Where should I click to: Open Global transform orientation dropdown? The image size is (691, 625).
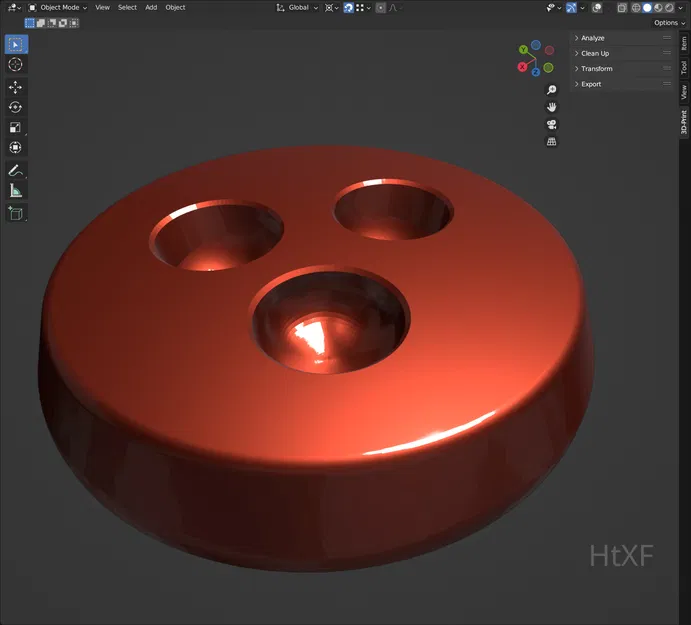click(297, 7)
